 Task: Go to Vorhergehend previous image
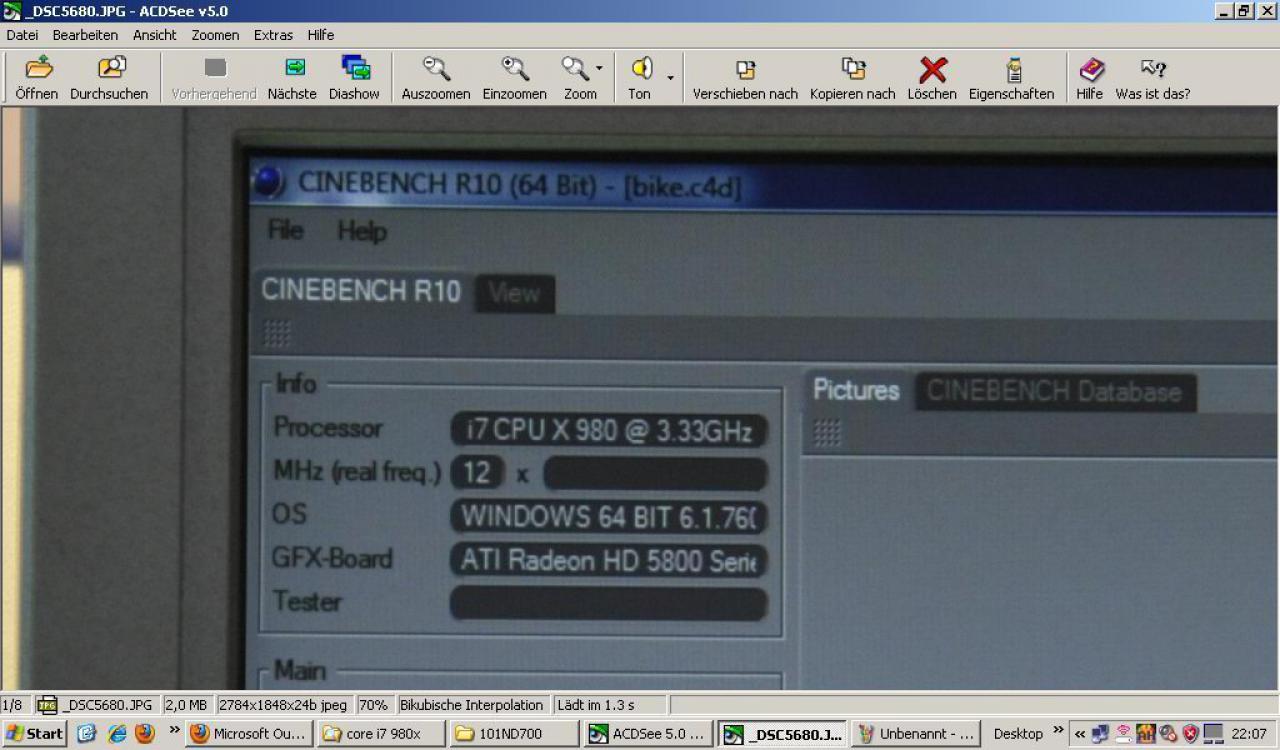214,79
